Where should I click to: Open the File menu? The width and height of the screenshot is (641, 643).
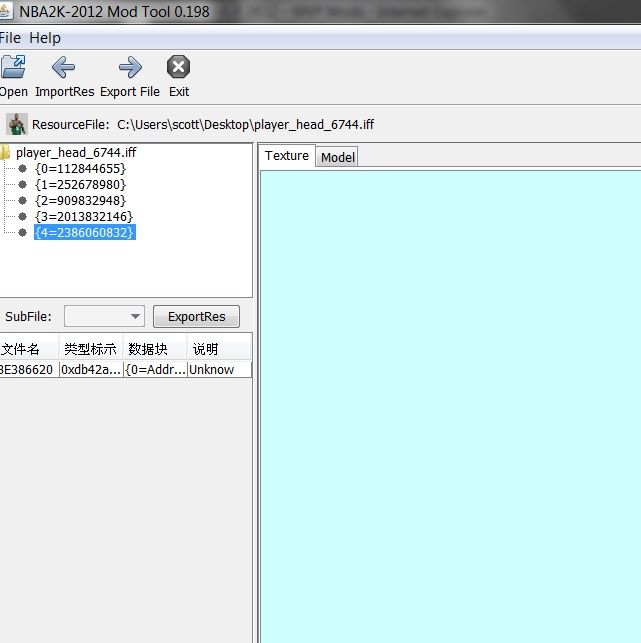coord(10,38)
